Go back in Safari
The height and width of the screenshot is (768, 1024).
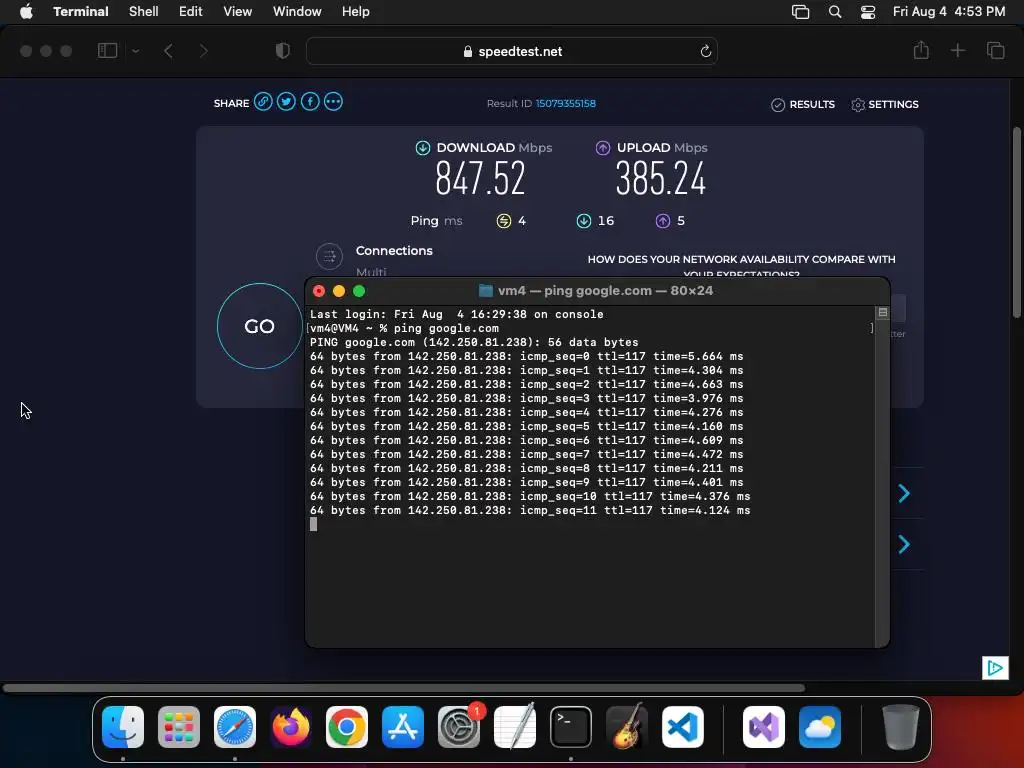(x=168, y=50)
